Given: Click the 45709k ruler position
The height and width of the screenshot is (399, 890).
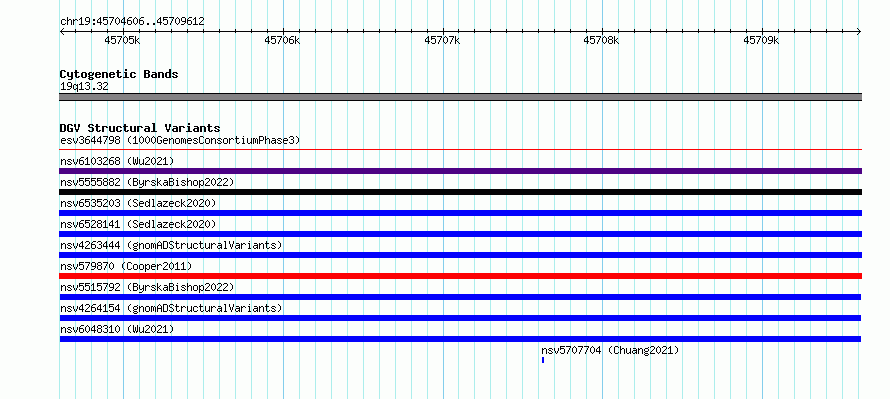Looking at the screenshot, I should click(x=762, y=40).
